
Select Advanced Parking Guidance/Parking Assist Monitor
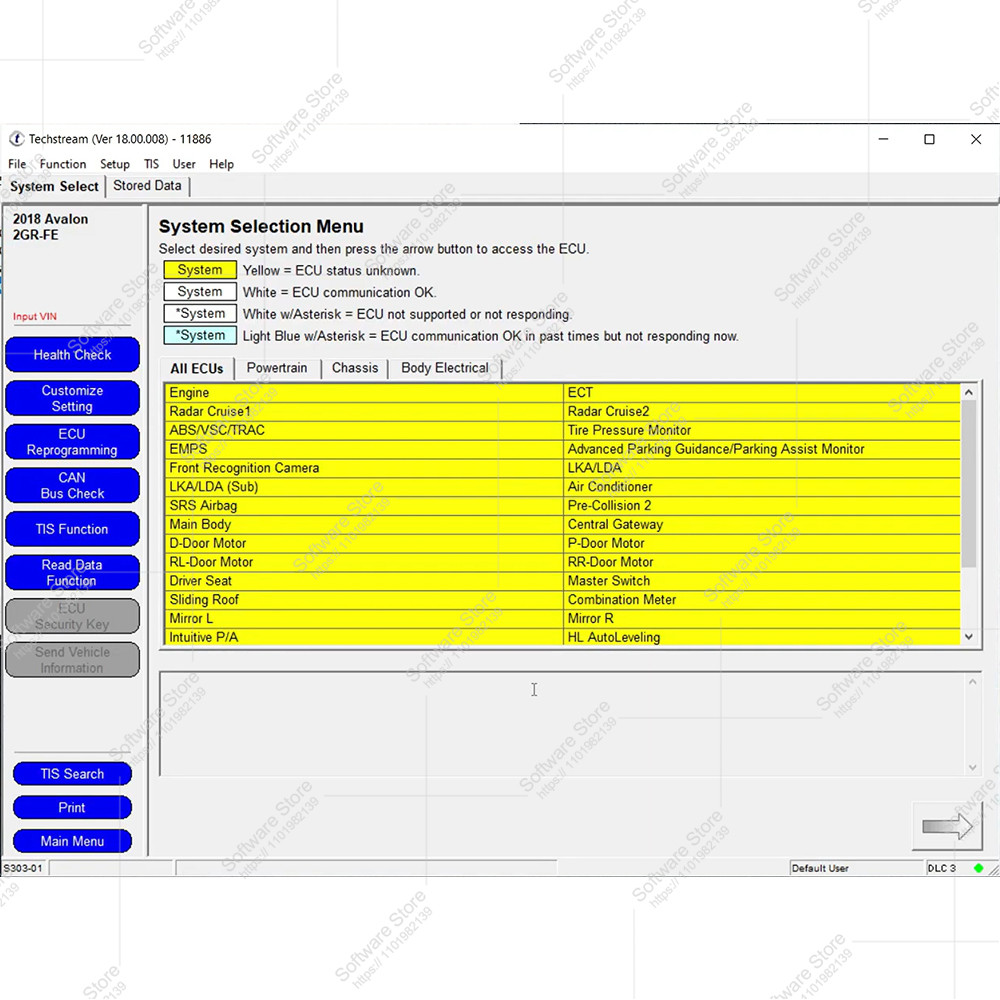click(762, 449)
